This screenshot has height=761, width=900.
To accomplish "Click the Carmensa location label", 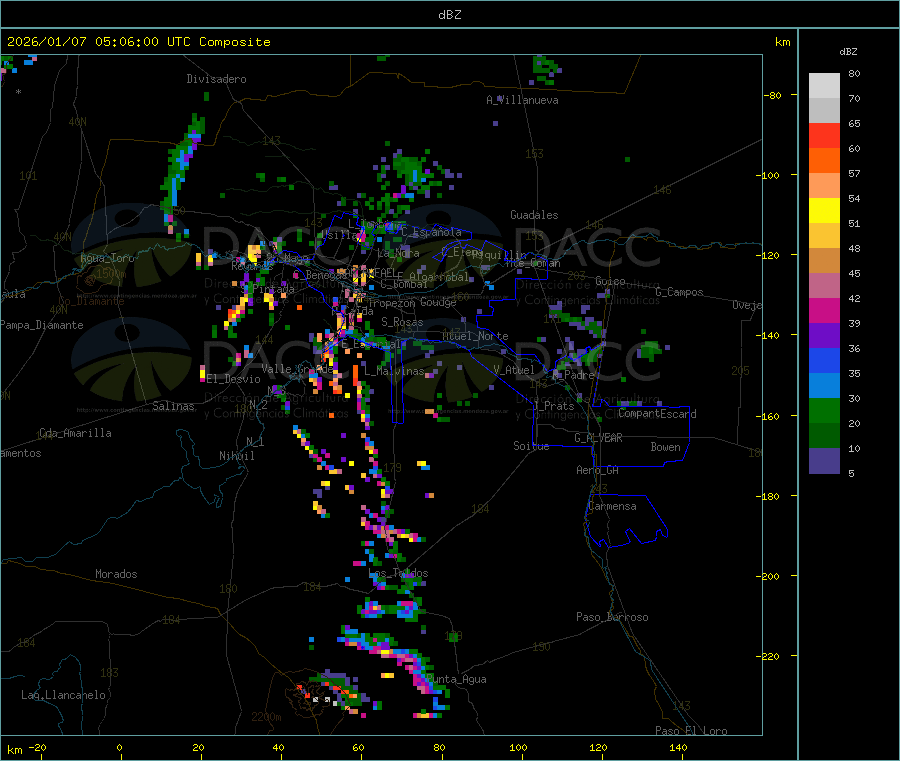I will 612,506.
